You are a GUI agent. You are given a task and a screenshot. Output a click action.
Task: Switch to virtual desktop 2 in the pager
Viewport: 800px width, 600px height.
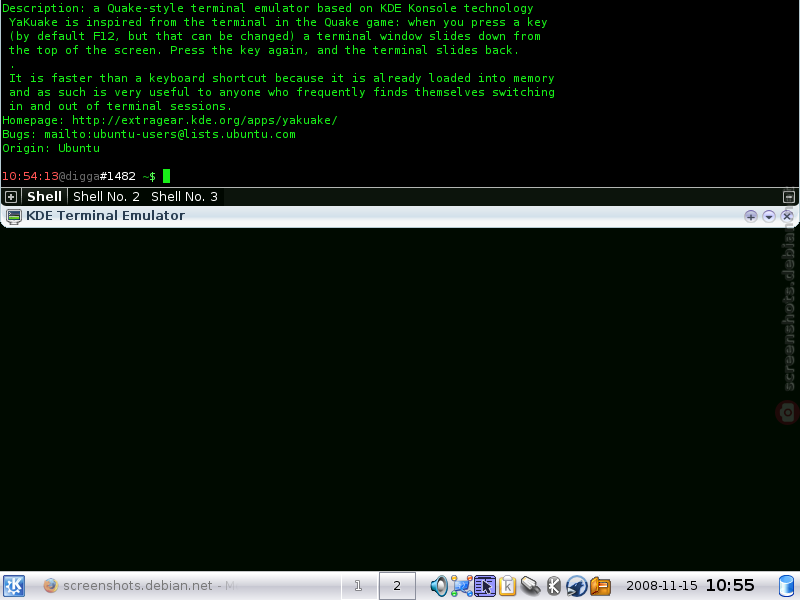coord(397,586)
